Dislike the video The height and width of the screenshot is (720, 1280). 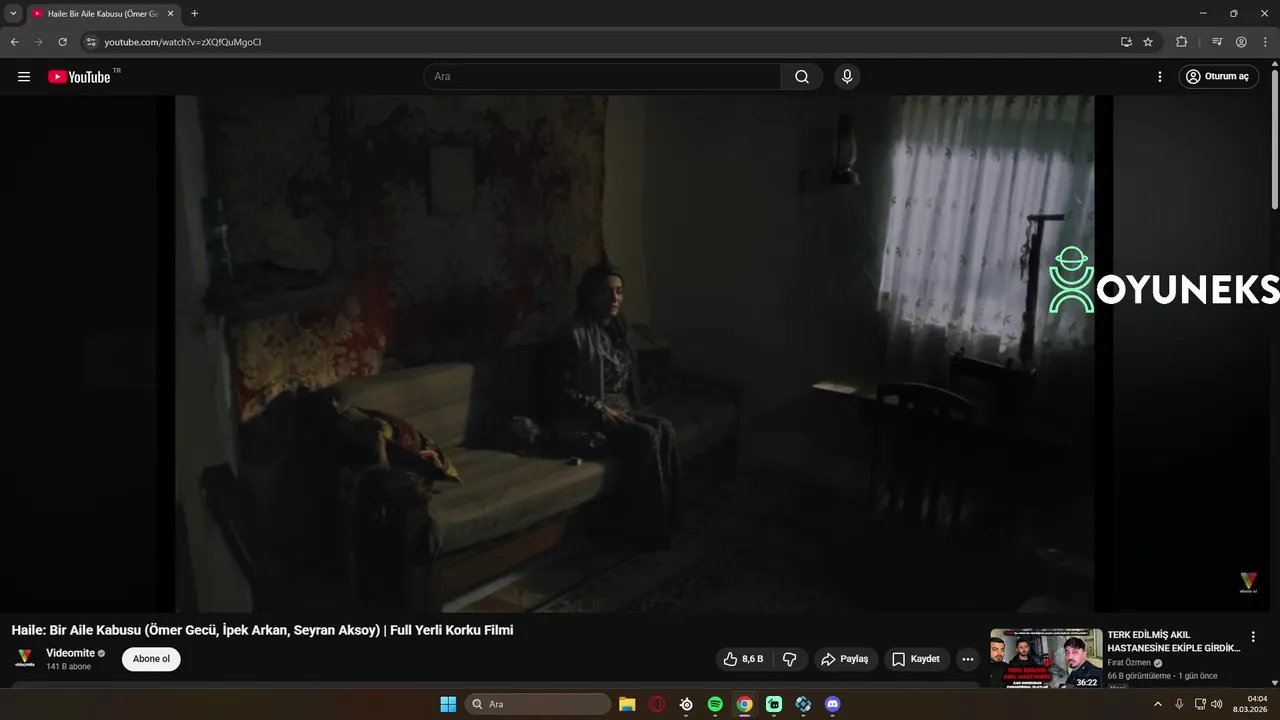coord(789,659)
